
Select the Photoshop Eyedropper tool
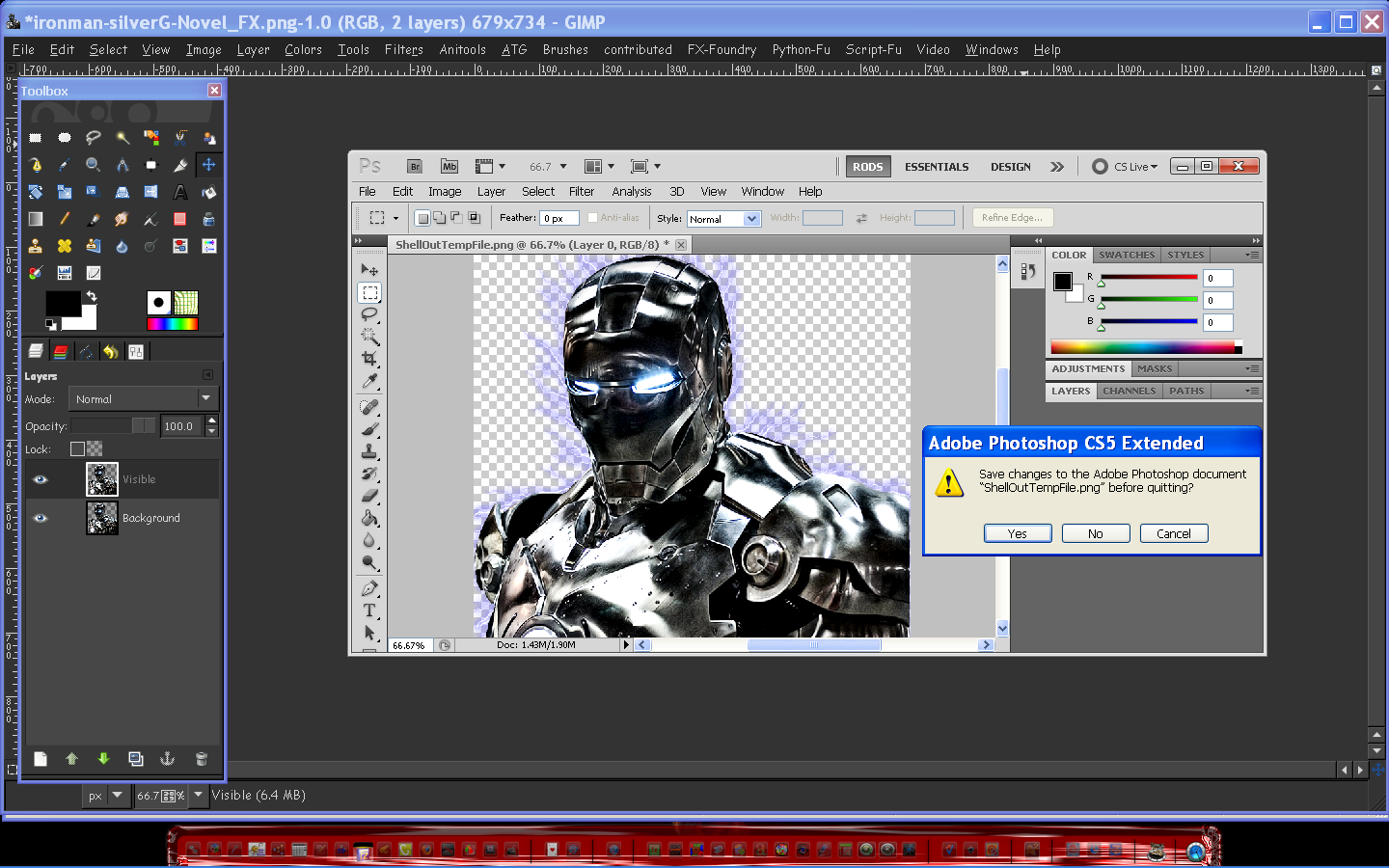click(x=369, y=382)
